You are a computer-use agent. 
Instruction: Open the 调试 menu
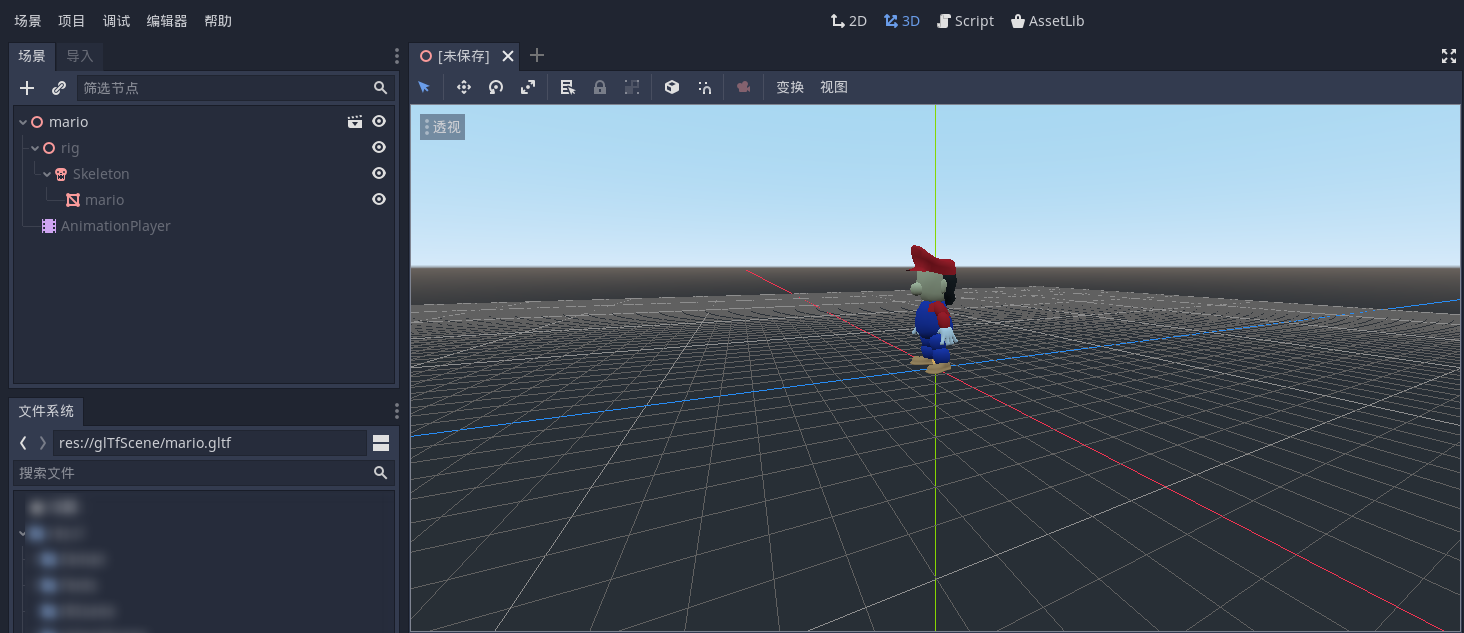pyautogui.click(x=116, y=21)
